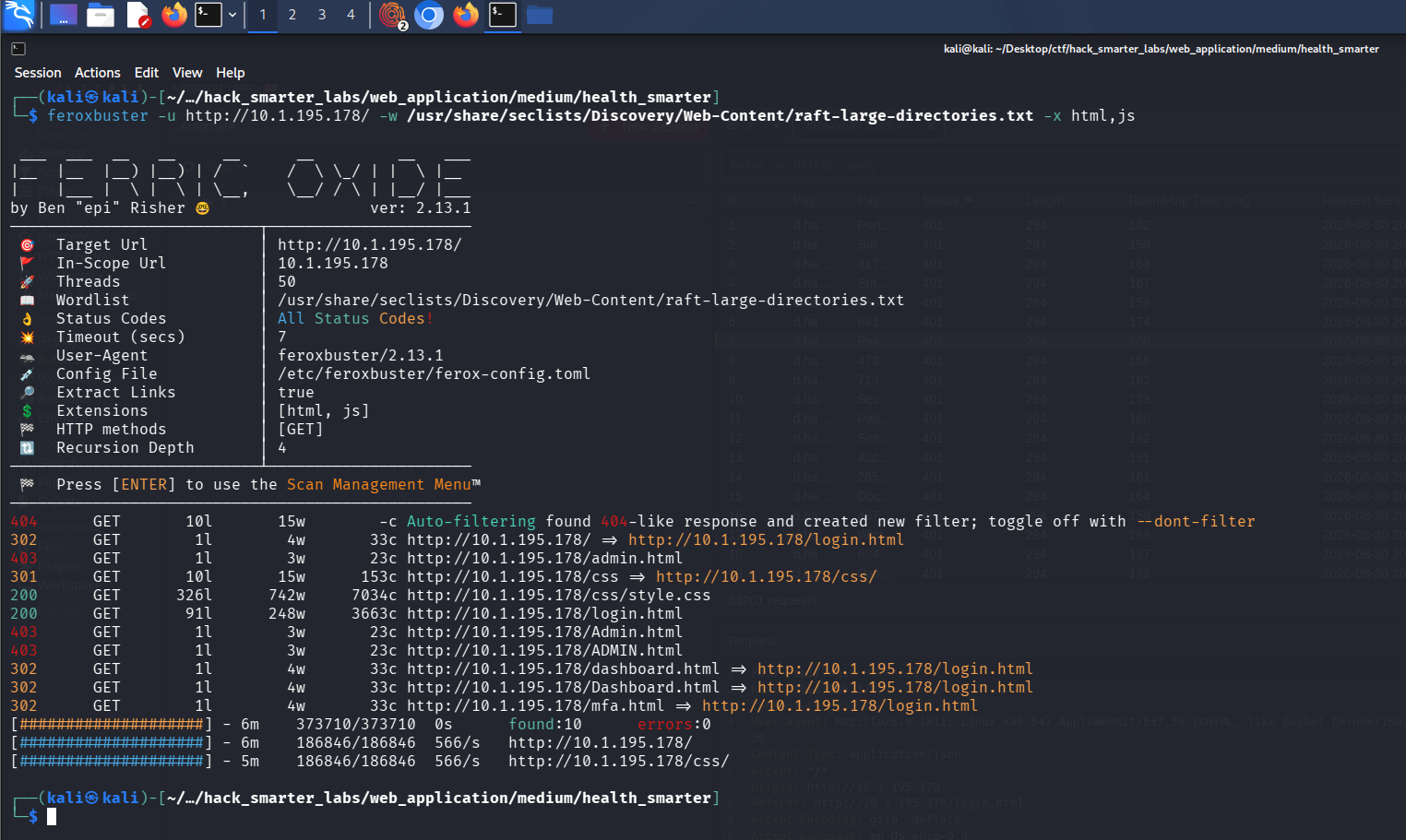Click the http://10.1.195.178/admin.html URL

pyautogui.click(x=545, y=558)
